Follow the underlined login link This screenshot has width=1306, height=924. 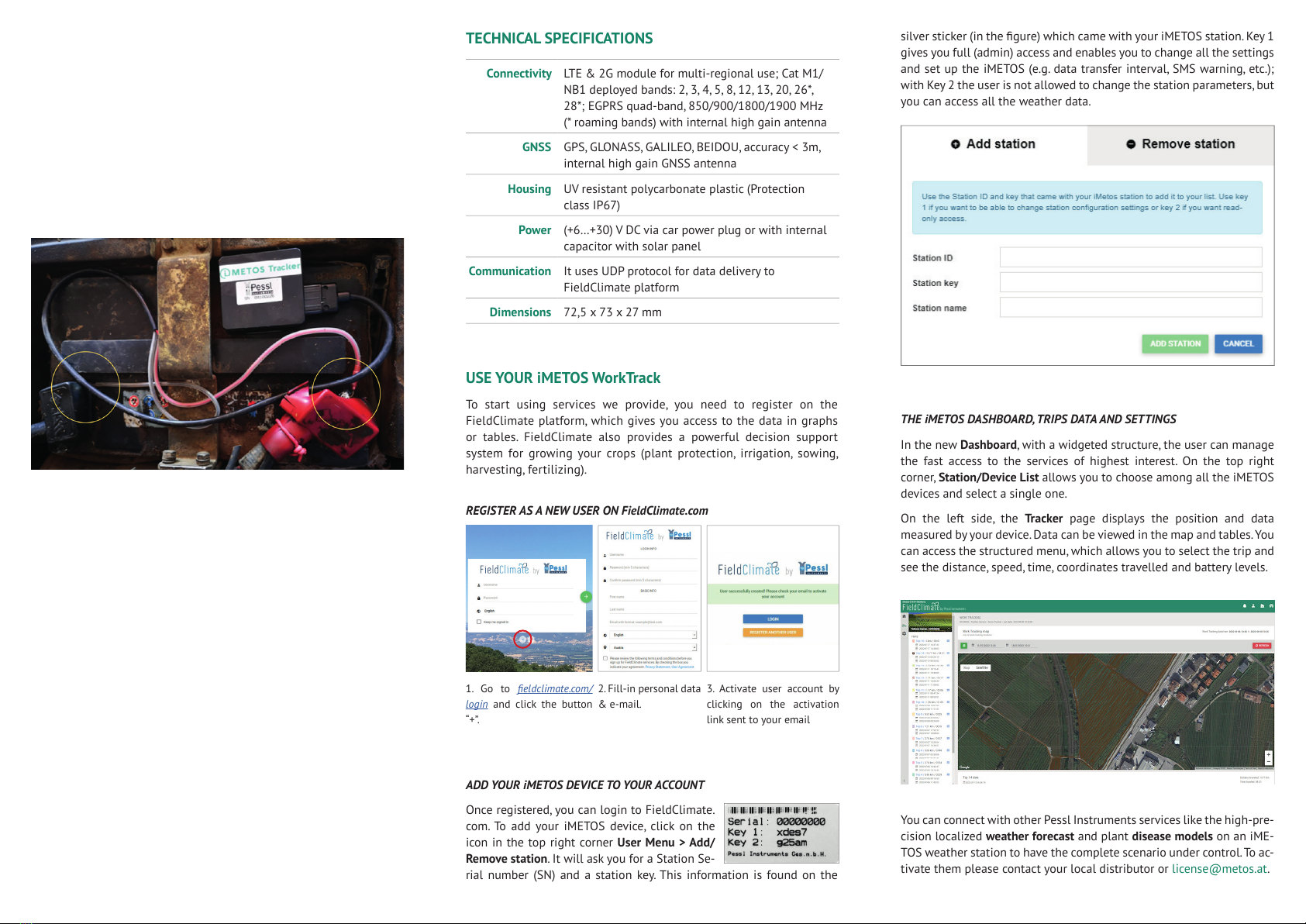click(x=477, y=704)
